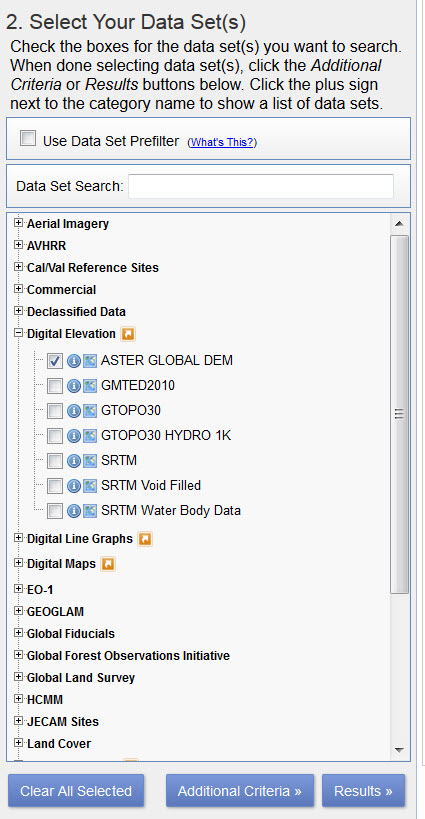Check the SRTM checkbox

pos(55,461)
